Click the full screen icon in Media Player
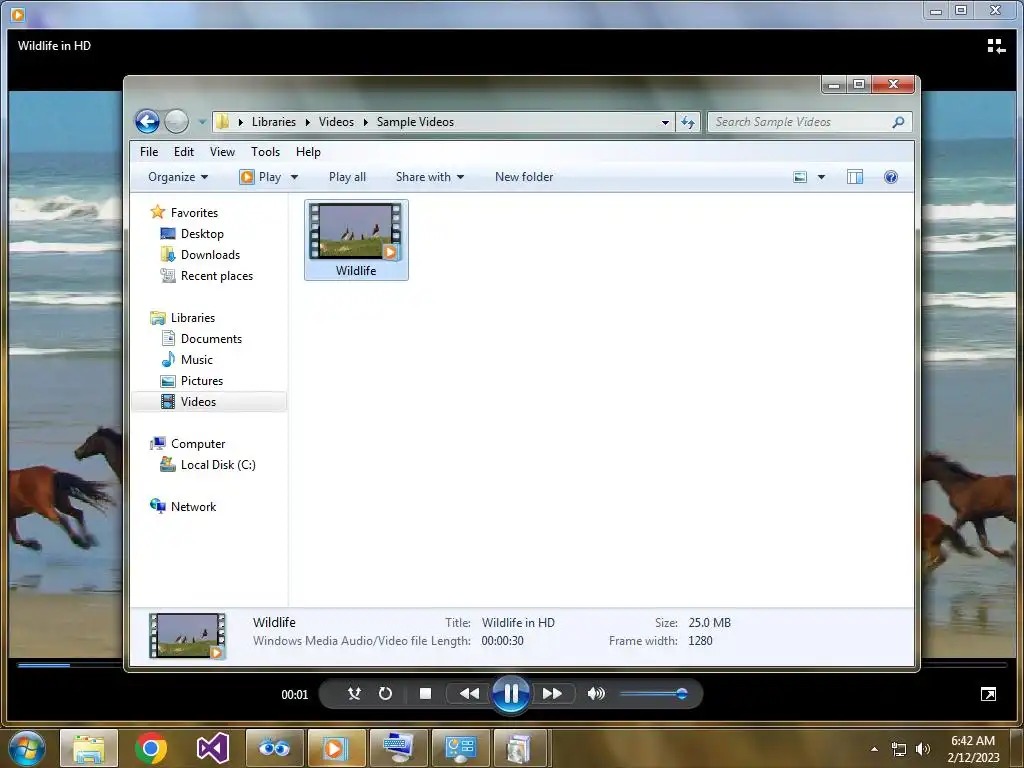 coord(988,694)
